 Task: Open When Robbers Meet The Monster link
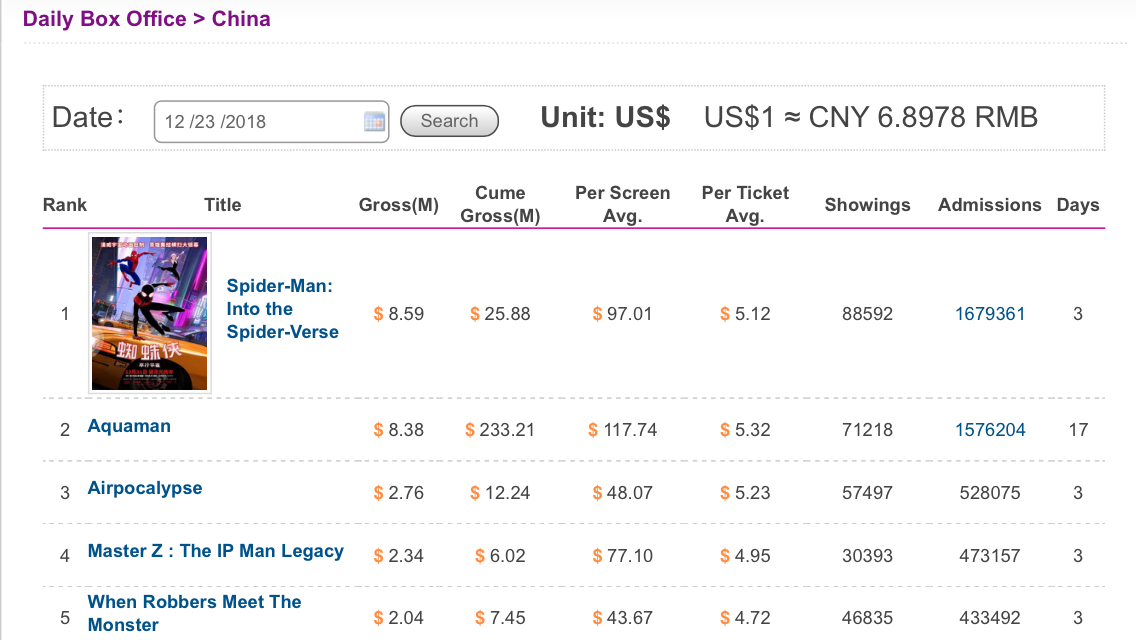tap(194, 613)
